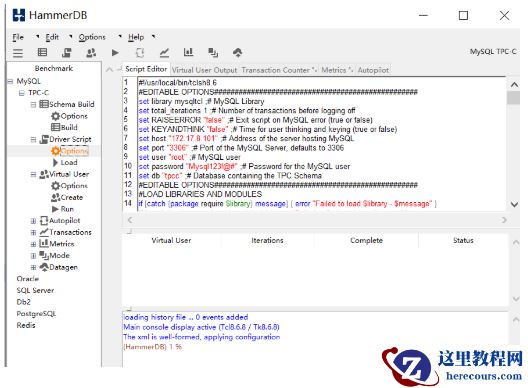Click the autopilot toolbar icon

[x=140, y=53]
